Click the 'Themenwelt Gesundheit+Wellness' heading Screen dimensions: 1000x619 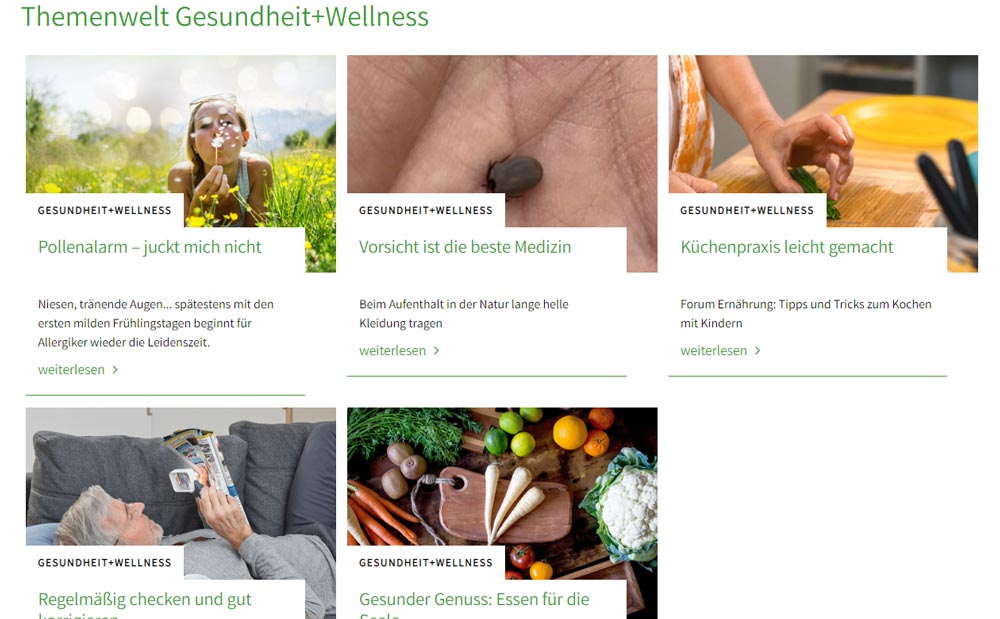tap(224, 16)
